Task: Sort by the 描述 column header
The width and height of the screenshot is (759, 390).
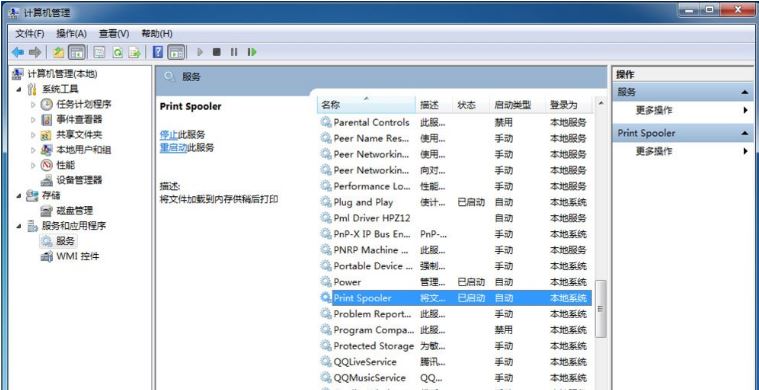Action: tap(435, 105)
